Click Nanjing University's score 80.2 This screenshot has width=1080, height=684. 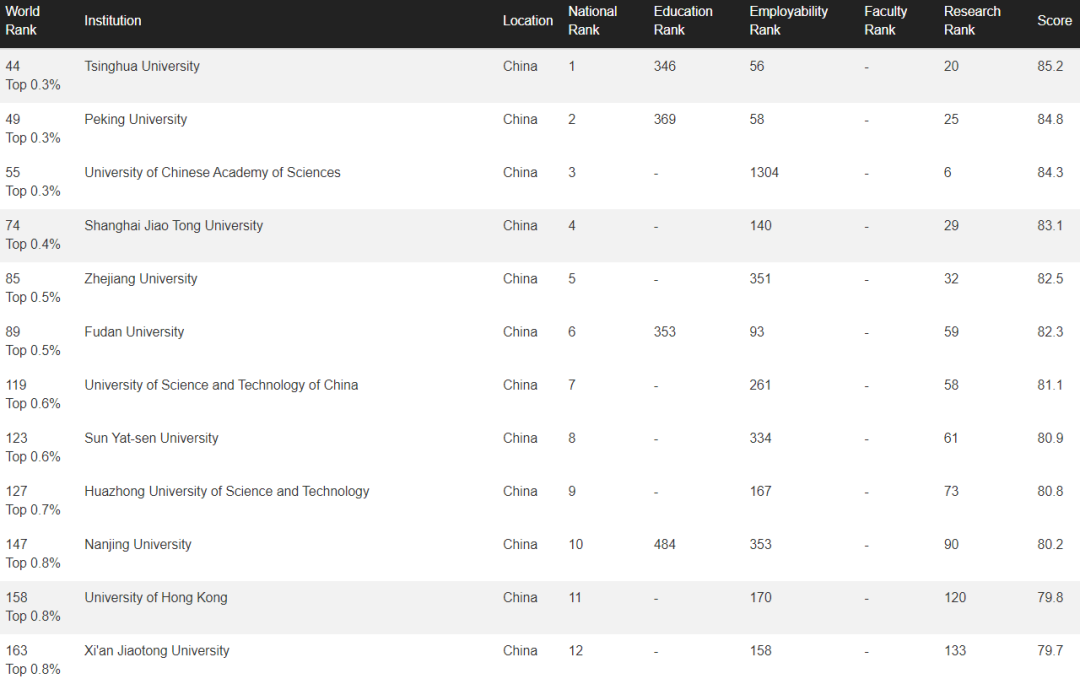[1050, 544]
